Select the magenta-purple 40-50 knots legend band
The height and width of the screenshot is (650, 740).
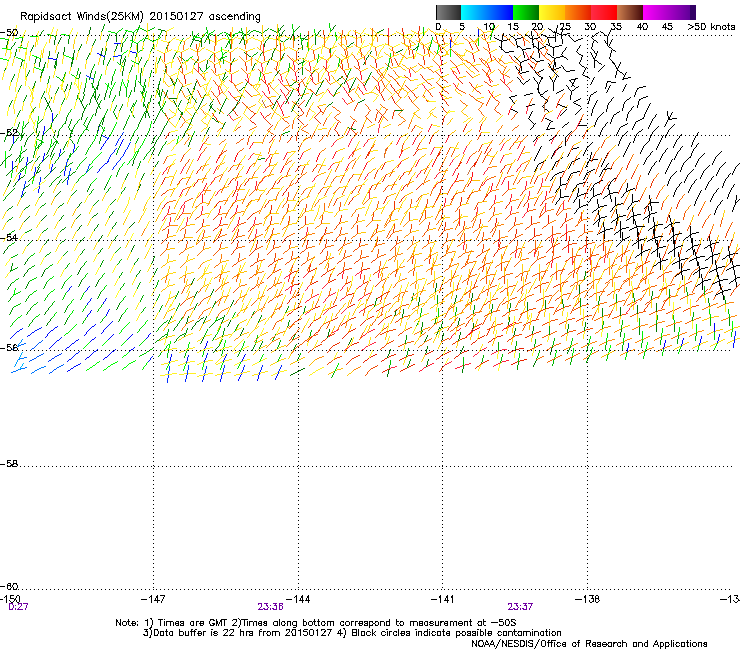point(669,12)
